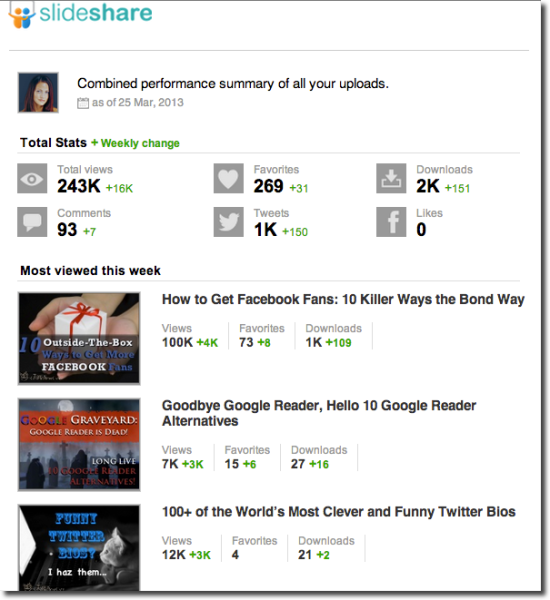550x600 pixels.
Task: Open the Facebook Fans presentation thumbnail
Action: tap(79, 338)
